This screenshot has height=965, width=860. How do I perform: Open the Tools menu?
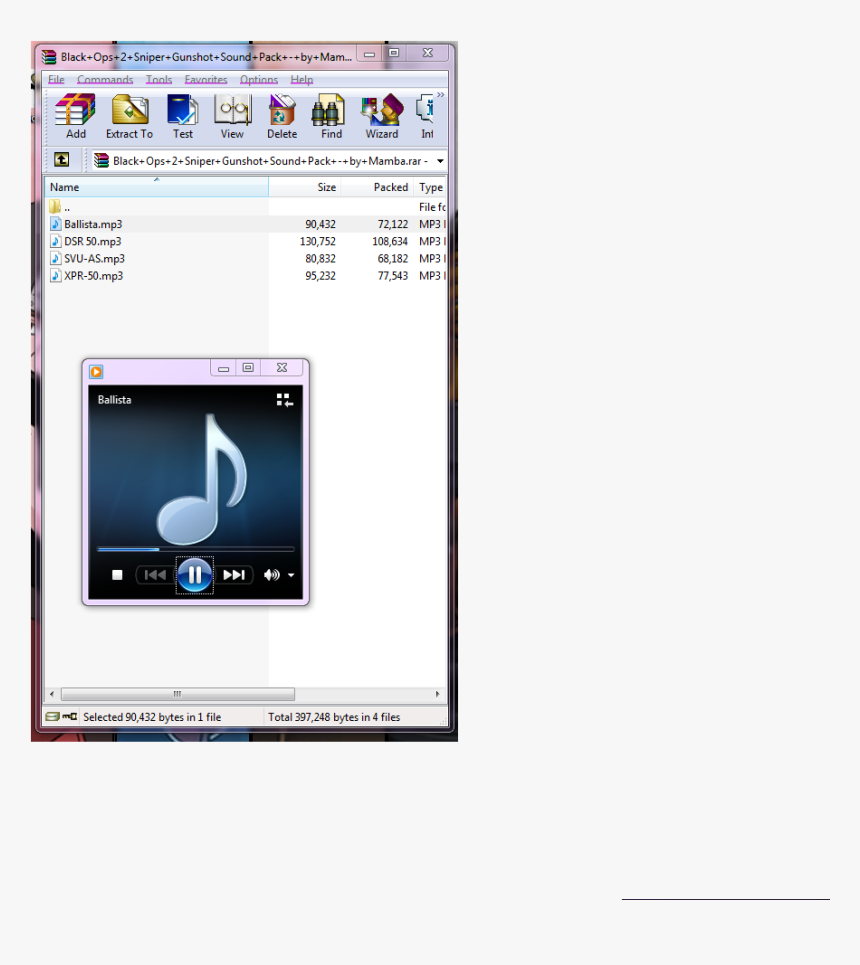pyautogui.click(x=159, y=79)
